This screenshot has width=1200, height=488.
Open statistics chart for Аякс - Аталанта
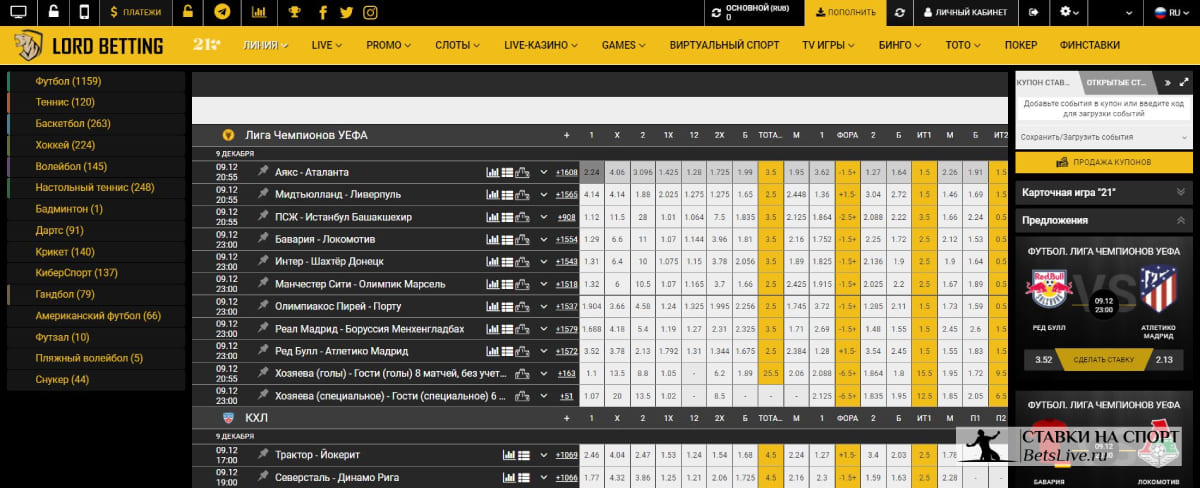pyautogui.click(x=492, y=172)
